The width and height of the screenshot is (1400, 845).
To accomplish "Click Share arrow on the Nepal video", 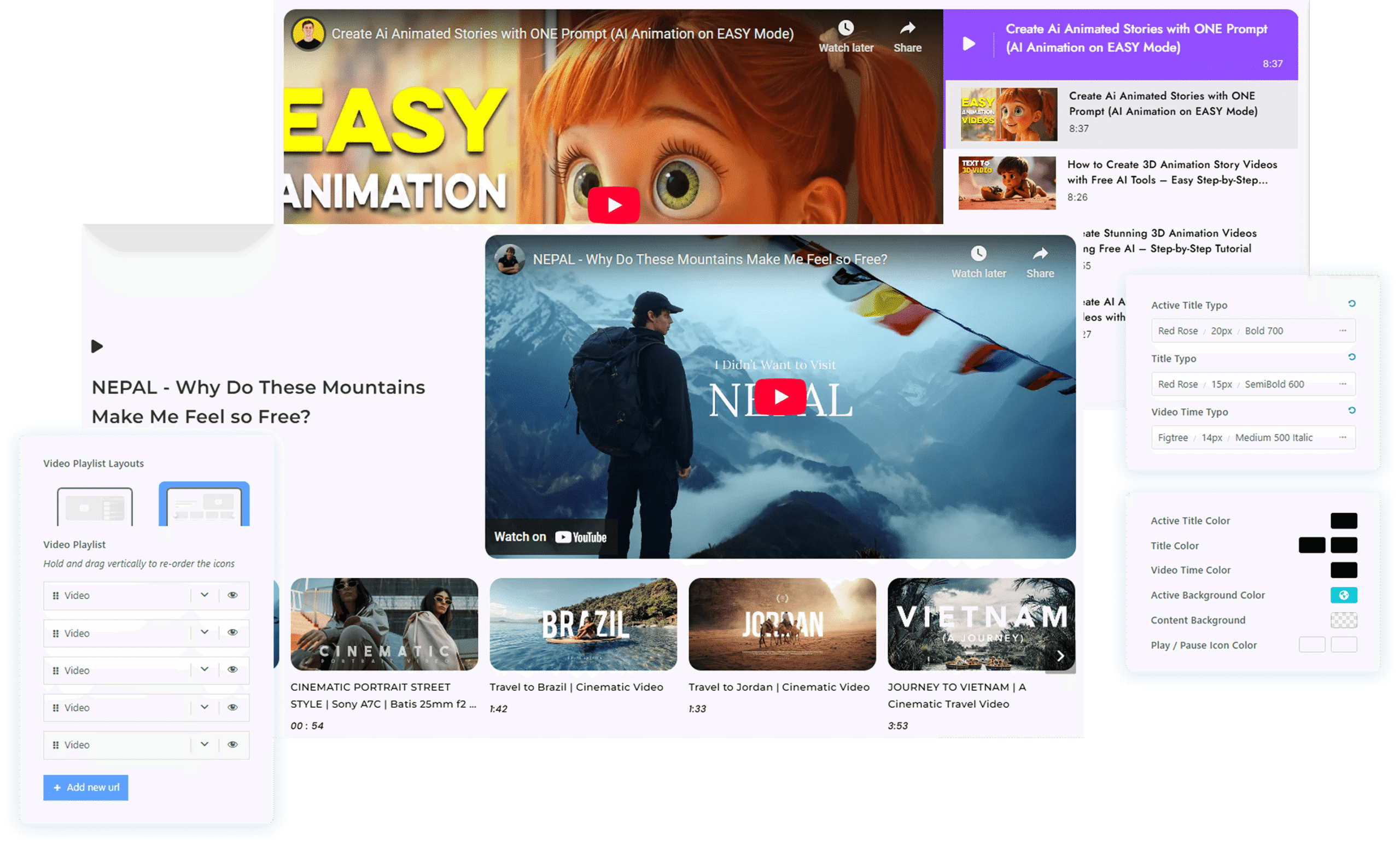I will (x=1040, y=254).
